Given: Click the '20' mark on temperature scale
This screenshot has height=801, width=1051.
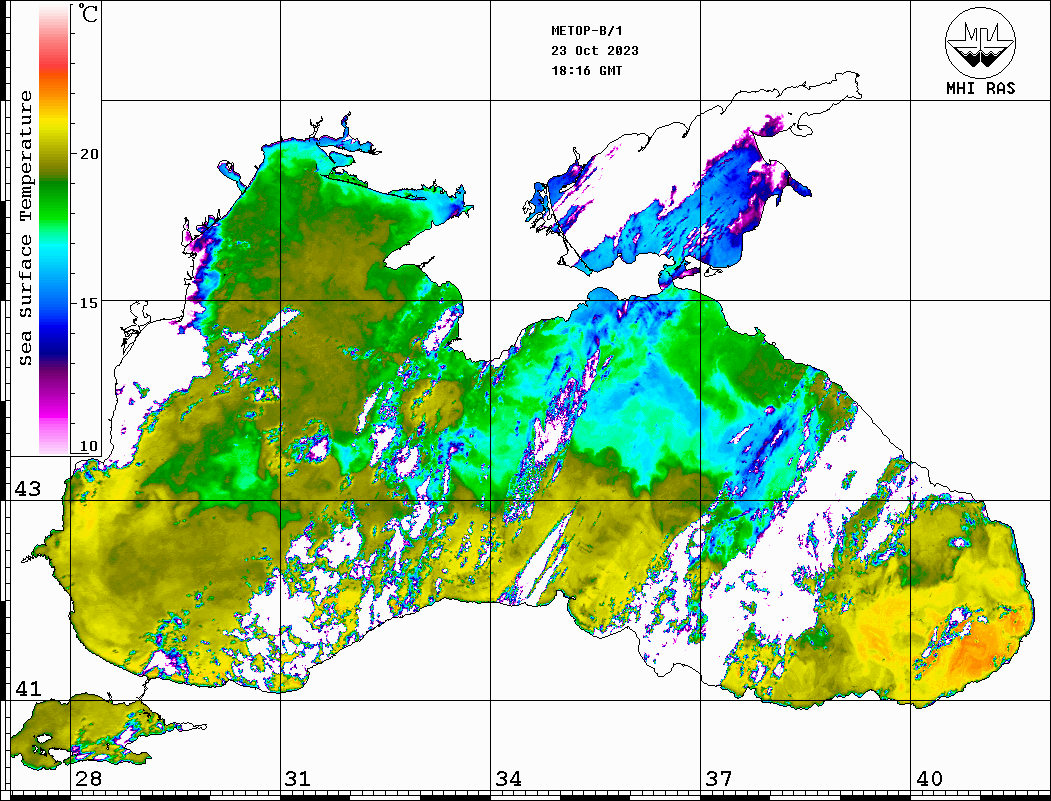Looking at the screenshot, I should pos(88,154).
